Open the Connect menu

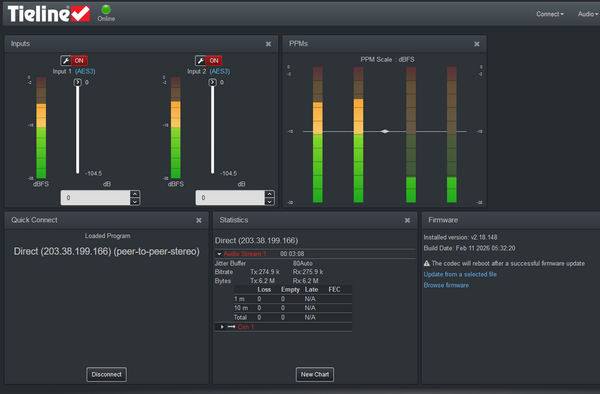(x=550, y=14)
